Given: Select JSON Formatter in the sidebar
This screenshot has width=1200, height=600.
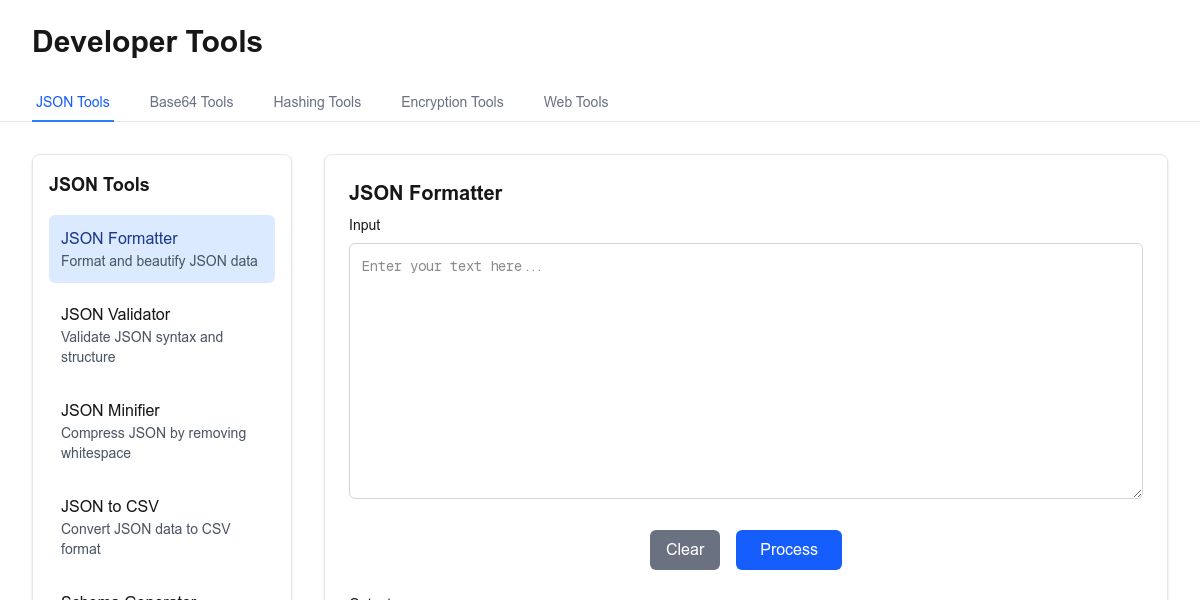Looking at the screenshot, I should point(162,249).
